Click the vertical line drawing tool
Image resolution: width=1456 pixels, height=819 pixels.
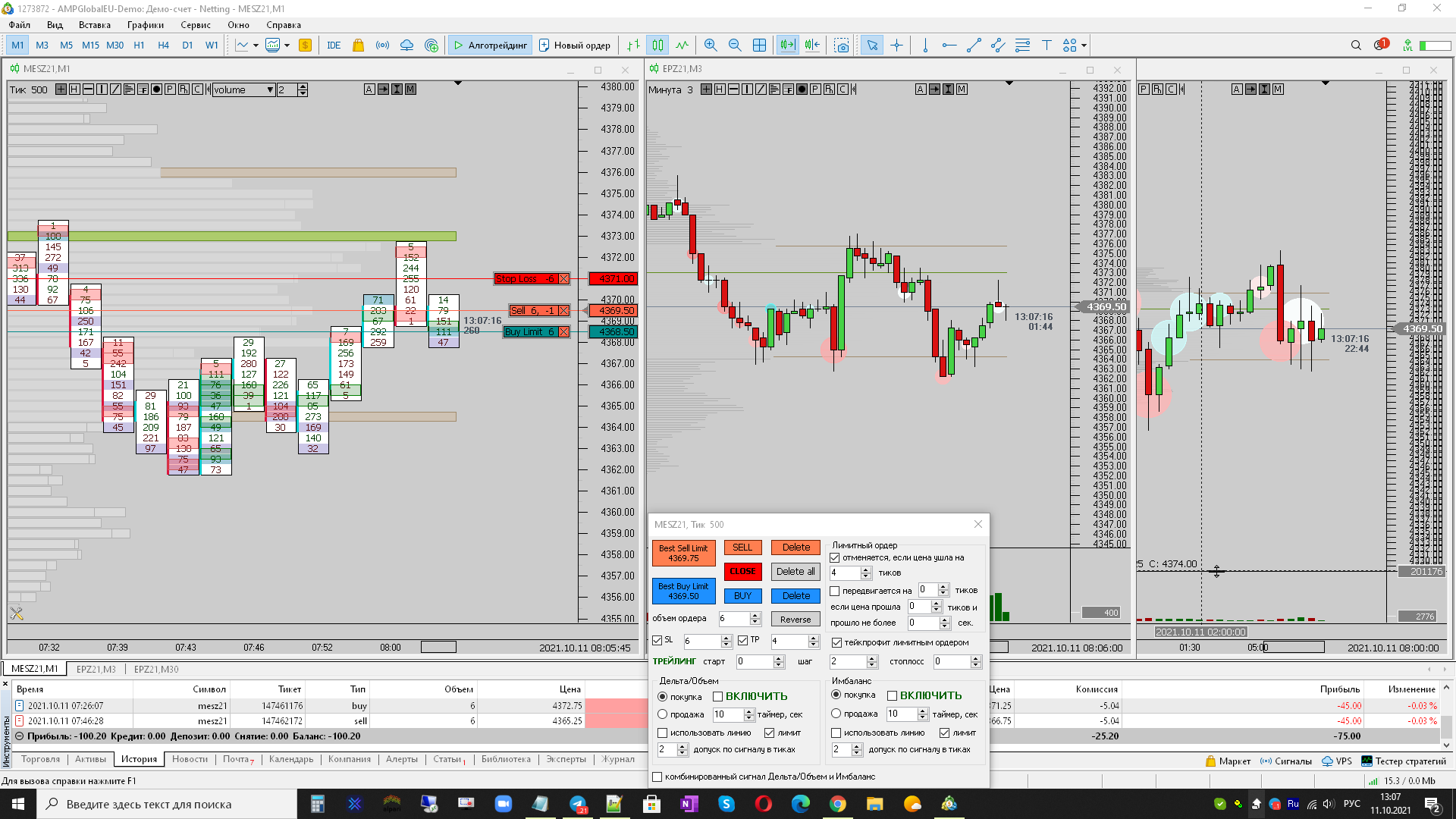925,45
